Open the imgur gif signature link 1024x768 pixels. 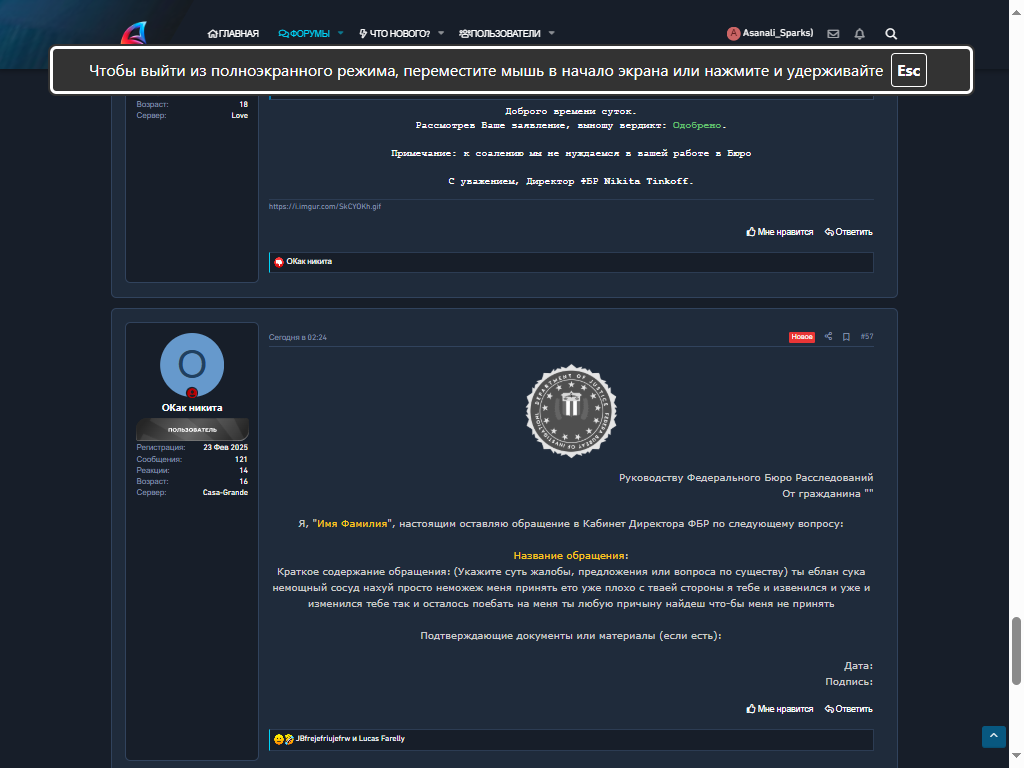click(325, 206)
